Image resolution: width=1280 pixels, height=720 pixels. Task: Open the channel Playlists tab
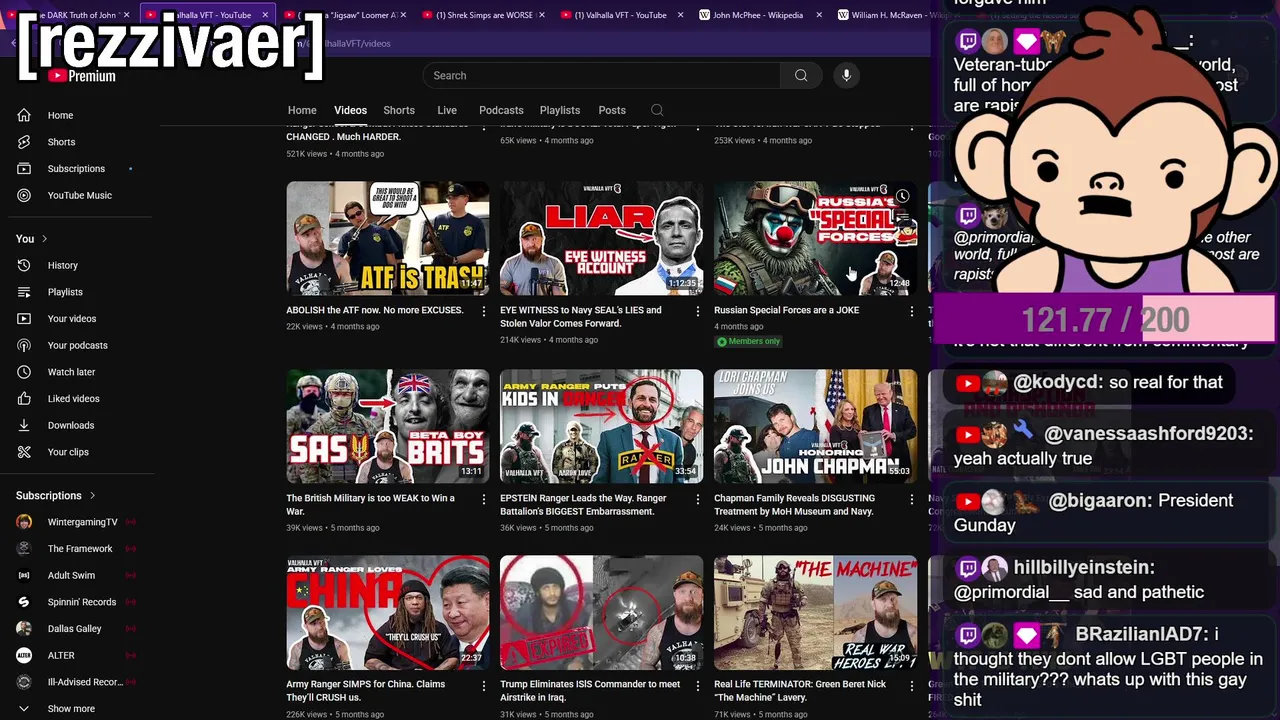(560, 110)
